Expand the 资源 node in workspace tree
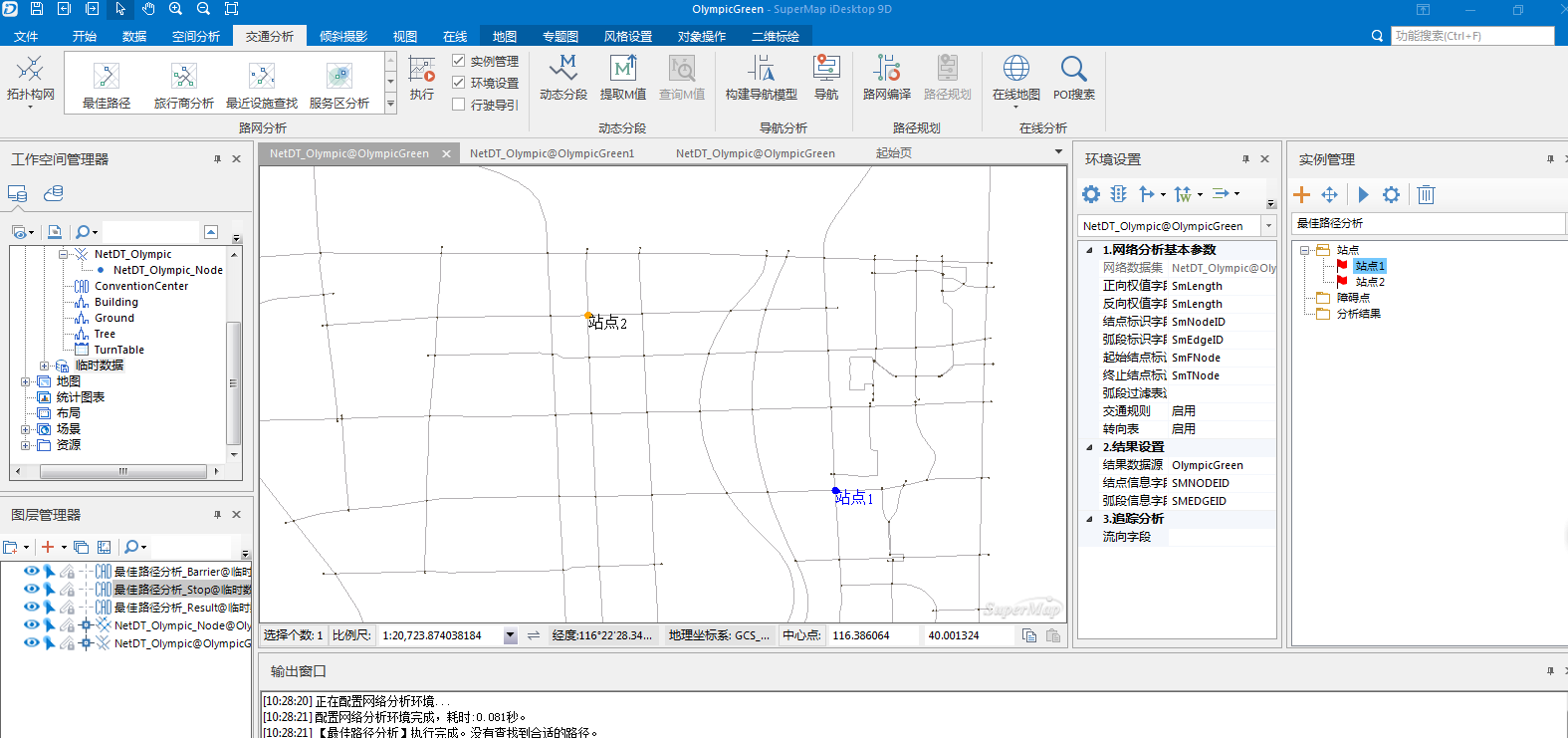The width and height of the screenshot is (1568, 738). tap(26, 445)
